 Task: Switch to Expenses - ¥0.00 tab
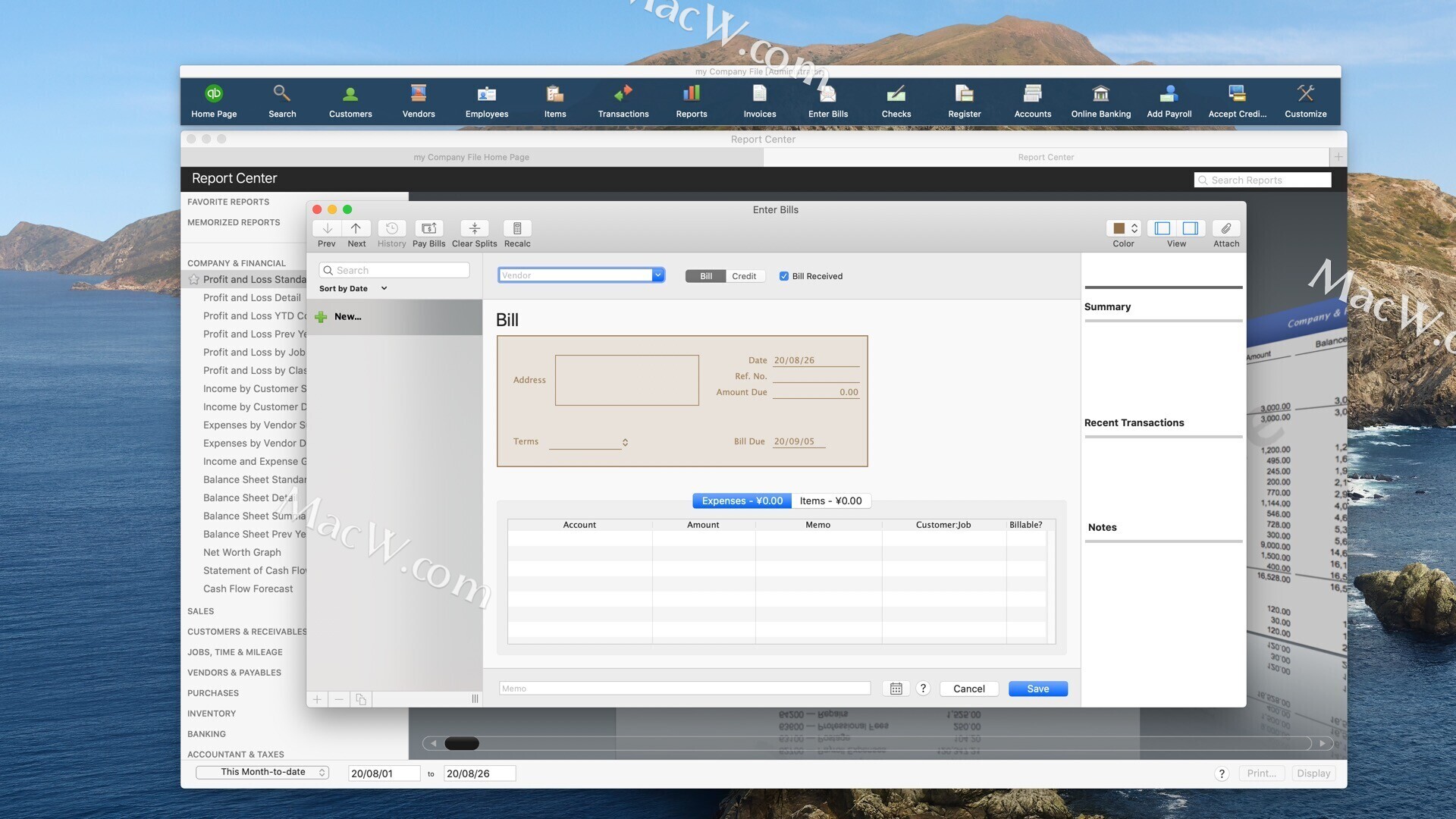[x=742, y=501]
